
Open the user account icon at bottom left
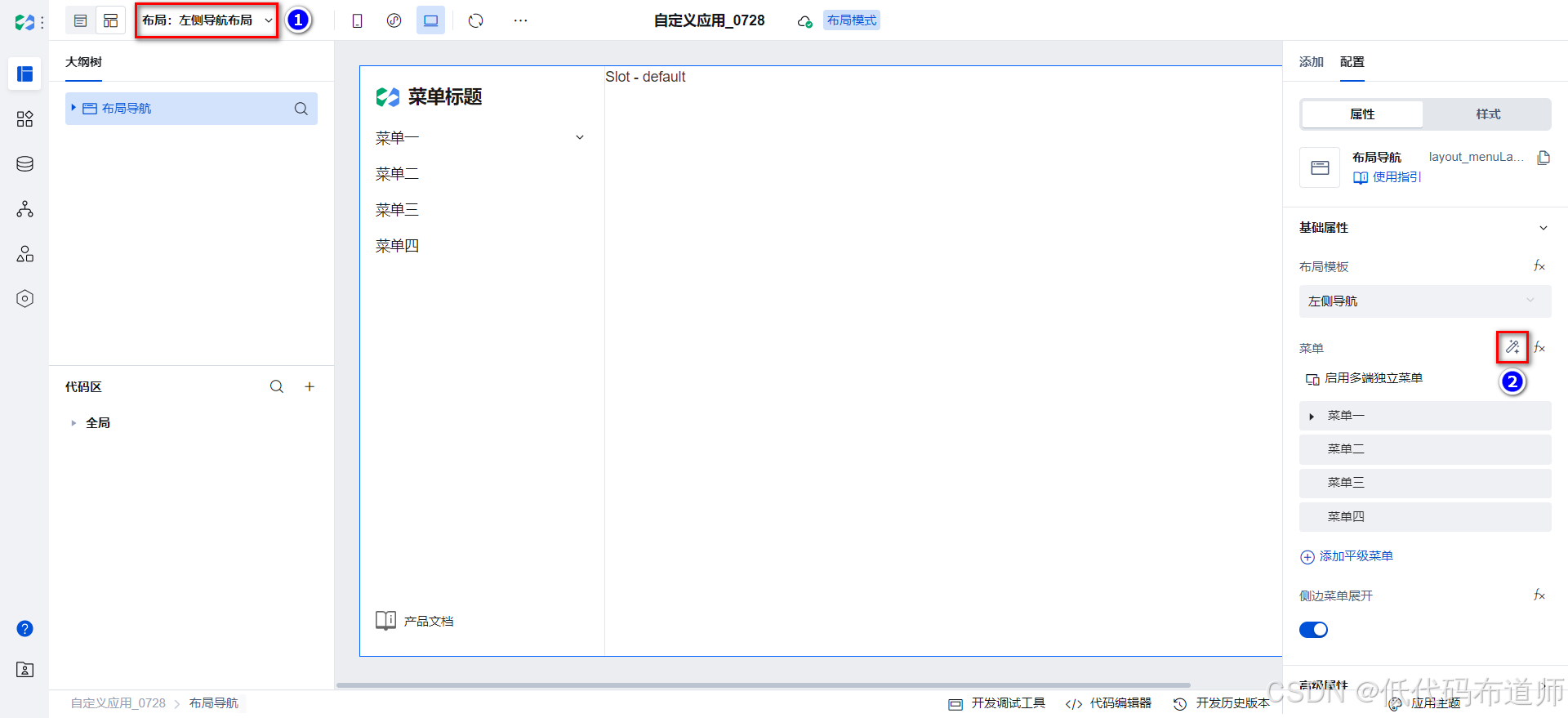pos(24,670)
